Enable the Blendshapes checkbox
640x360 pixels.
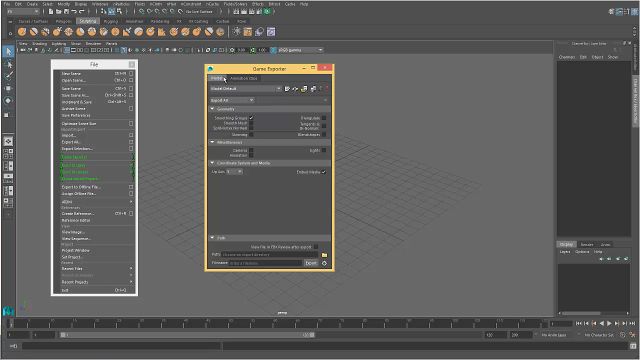(324, 134)
